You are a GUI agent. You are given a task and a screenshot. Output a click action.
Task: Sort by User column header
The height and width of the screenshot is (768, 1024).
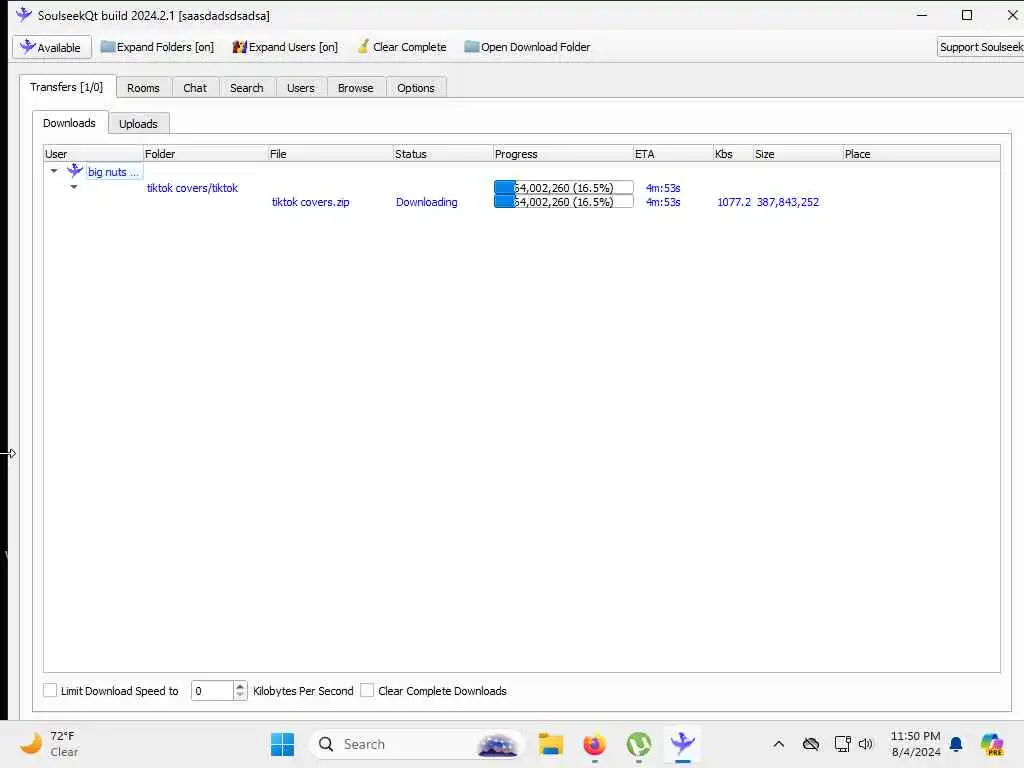tap(93, 153)
